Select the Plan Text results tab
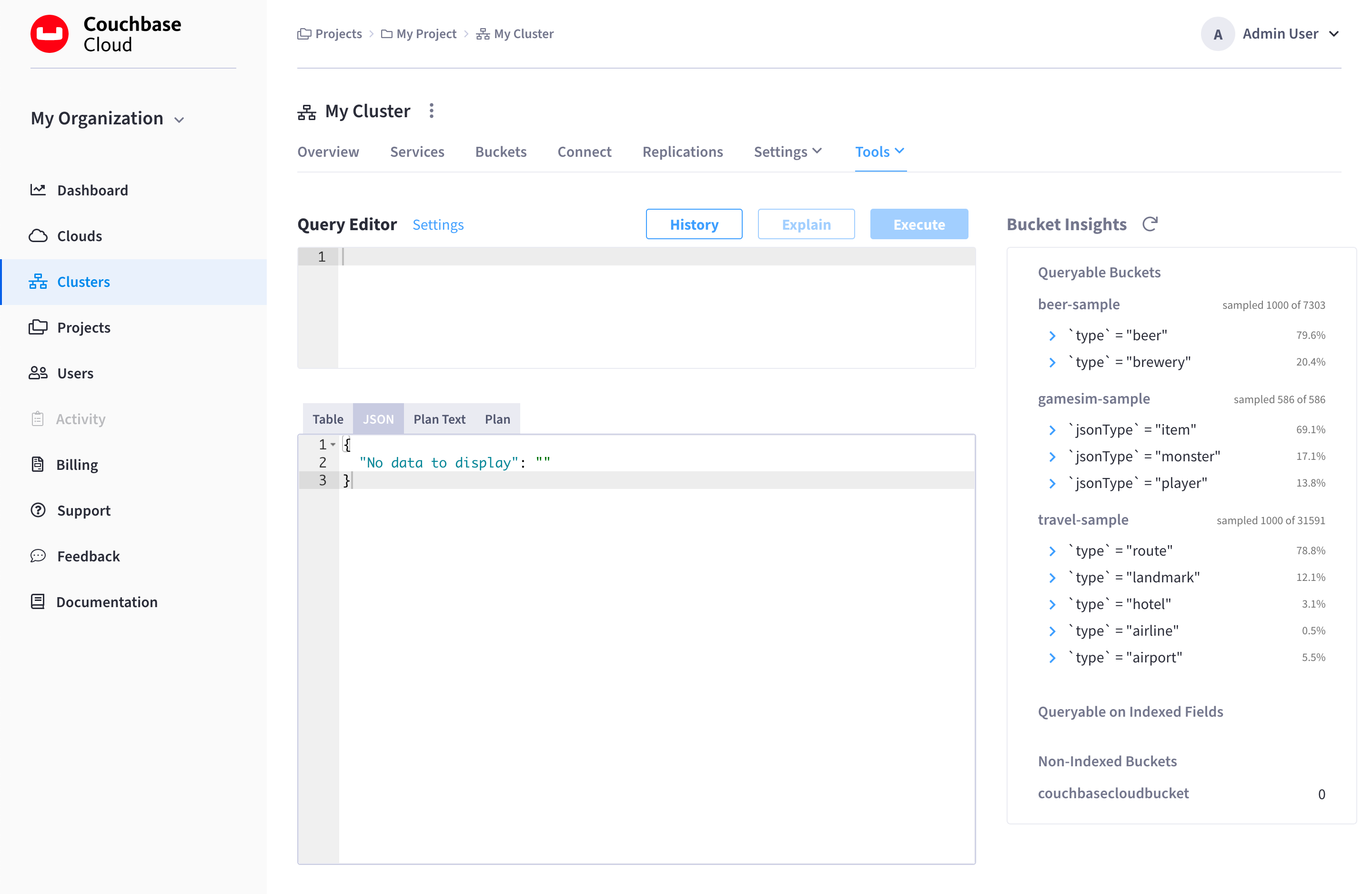 (439, 419)
